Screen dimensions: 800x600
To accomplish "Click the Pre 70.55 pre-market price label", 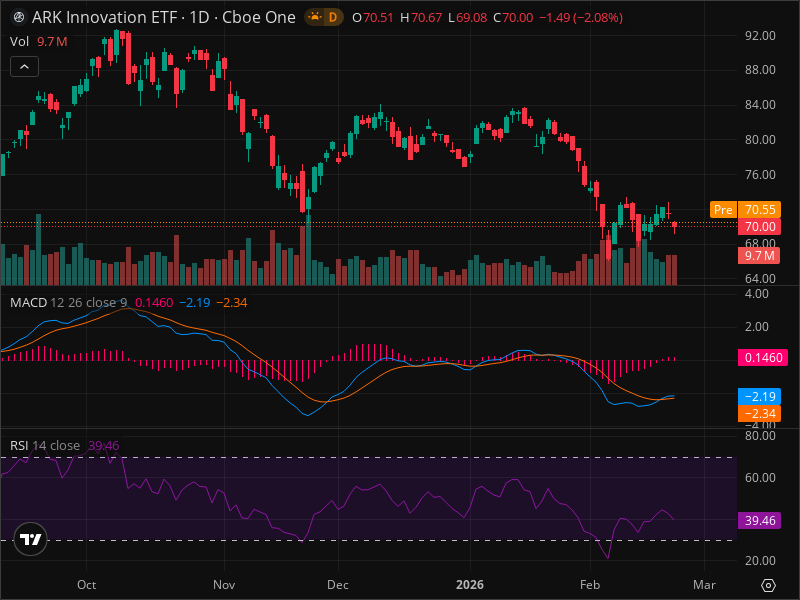I will (745, 210).
